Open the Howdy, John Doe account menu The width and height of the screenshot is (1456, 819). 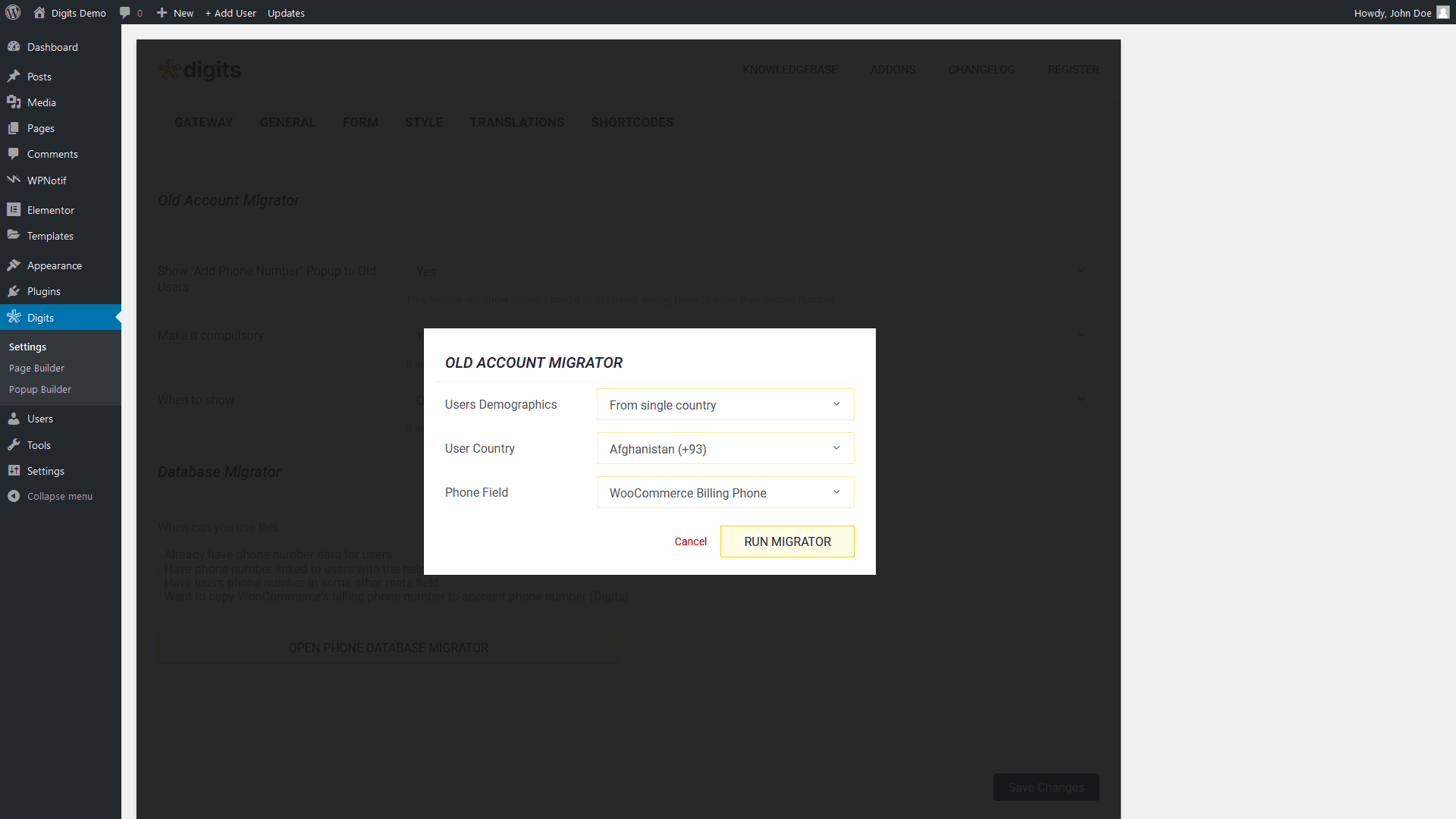pos(1401,13)
